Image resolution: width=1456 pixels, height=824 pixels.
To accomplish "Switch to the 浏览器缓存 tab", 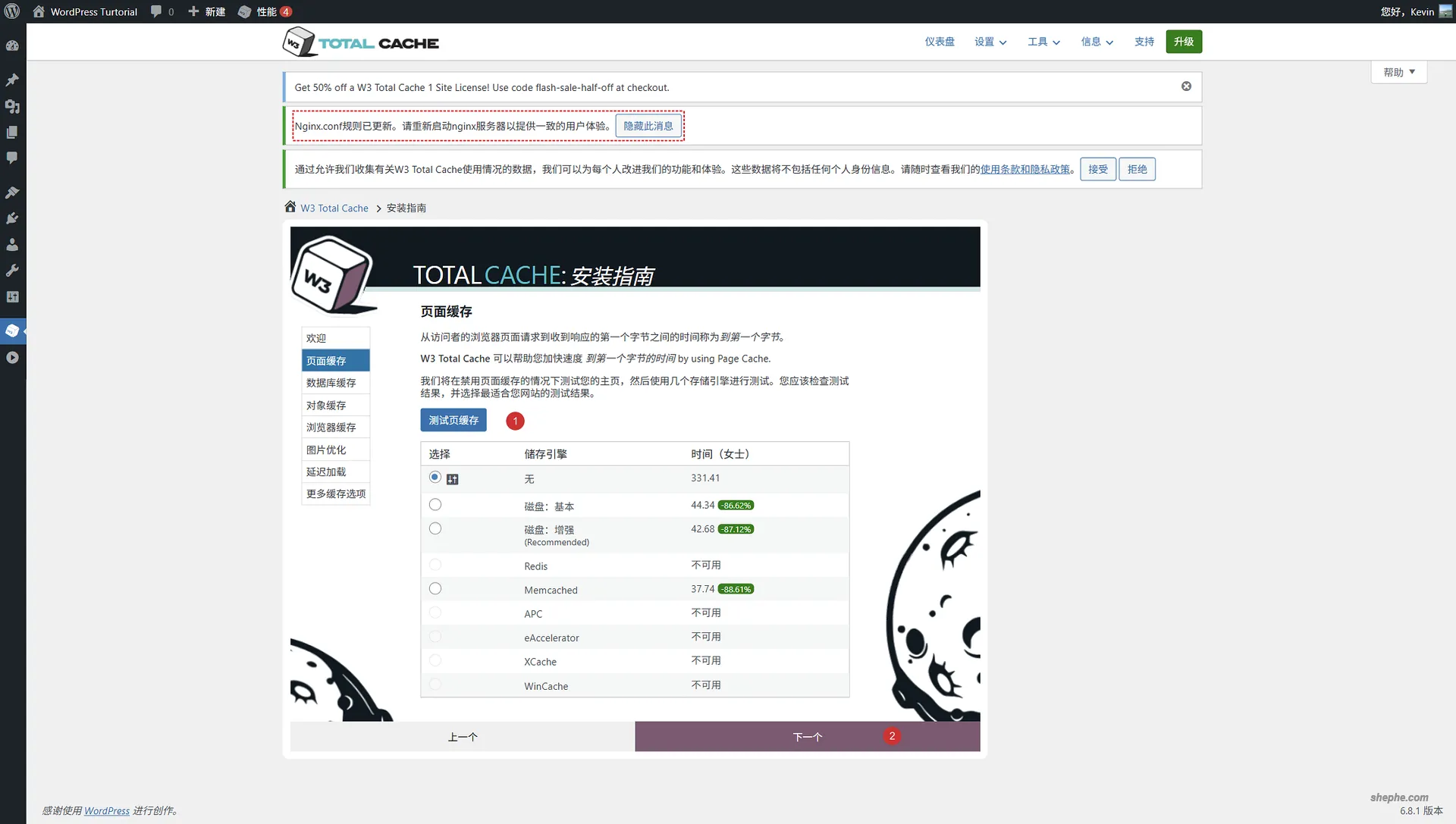I will 331,427.
